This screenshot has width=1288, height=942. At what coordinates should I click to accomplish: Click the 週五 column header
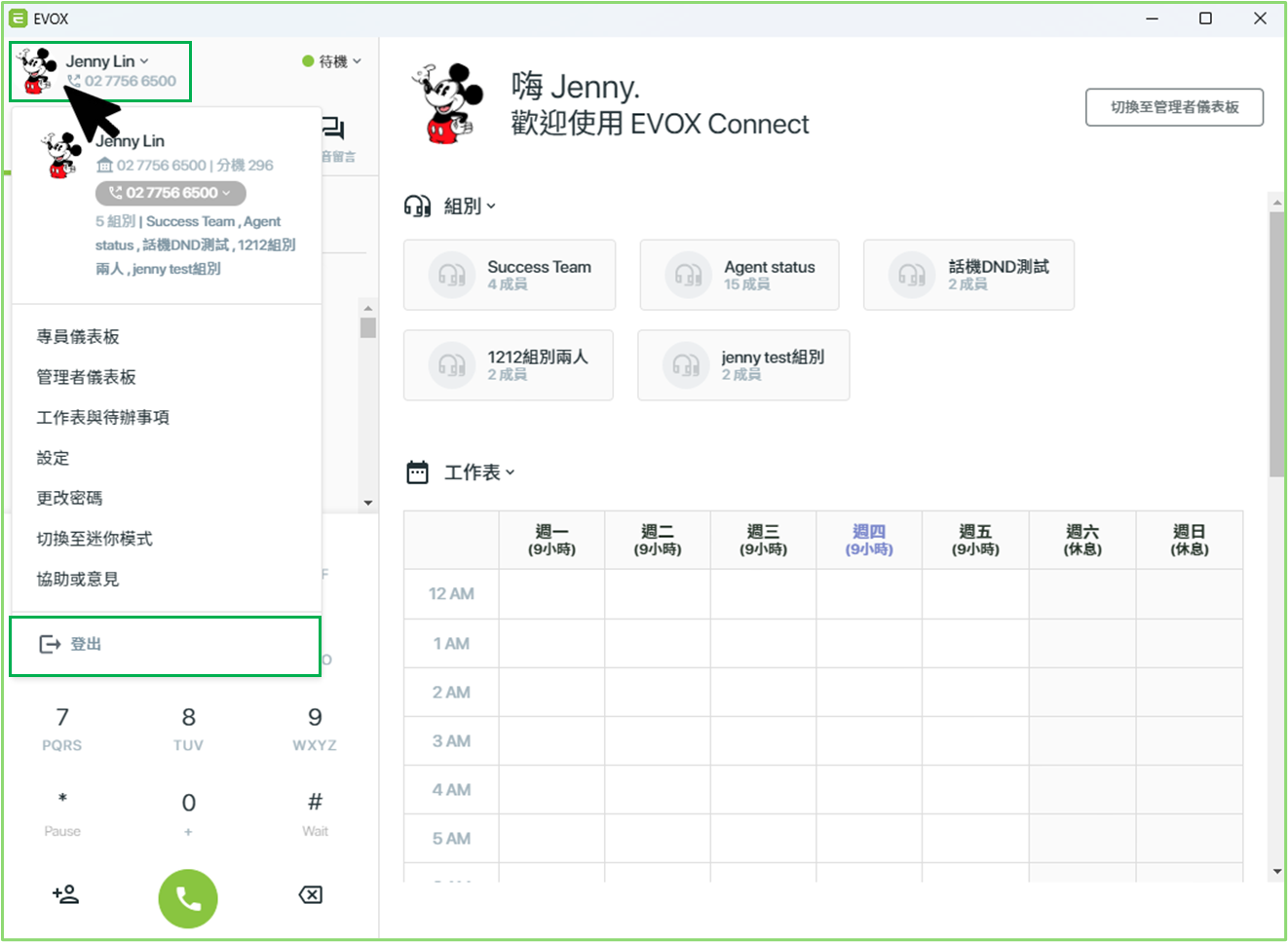click(x=975, y=540)
